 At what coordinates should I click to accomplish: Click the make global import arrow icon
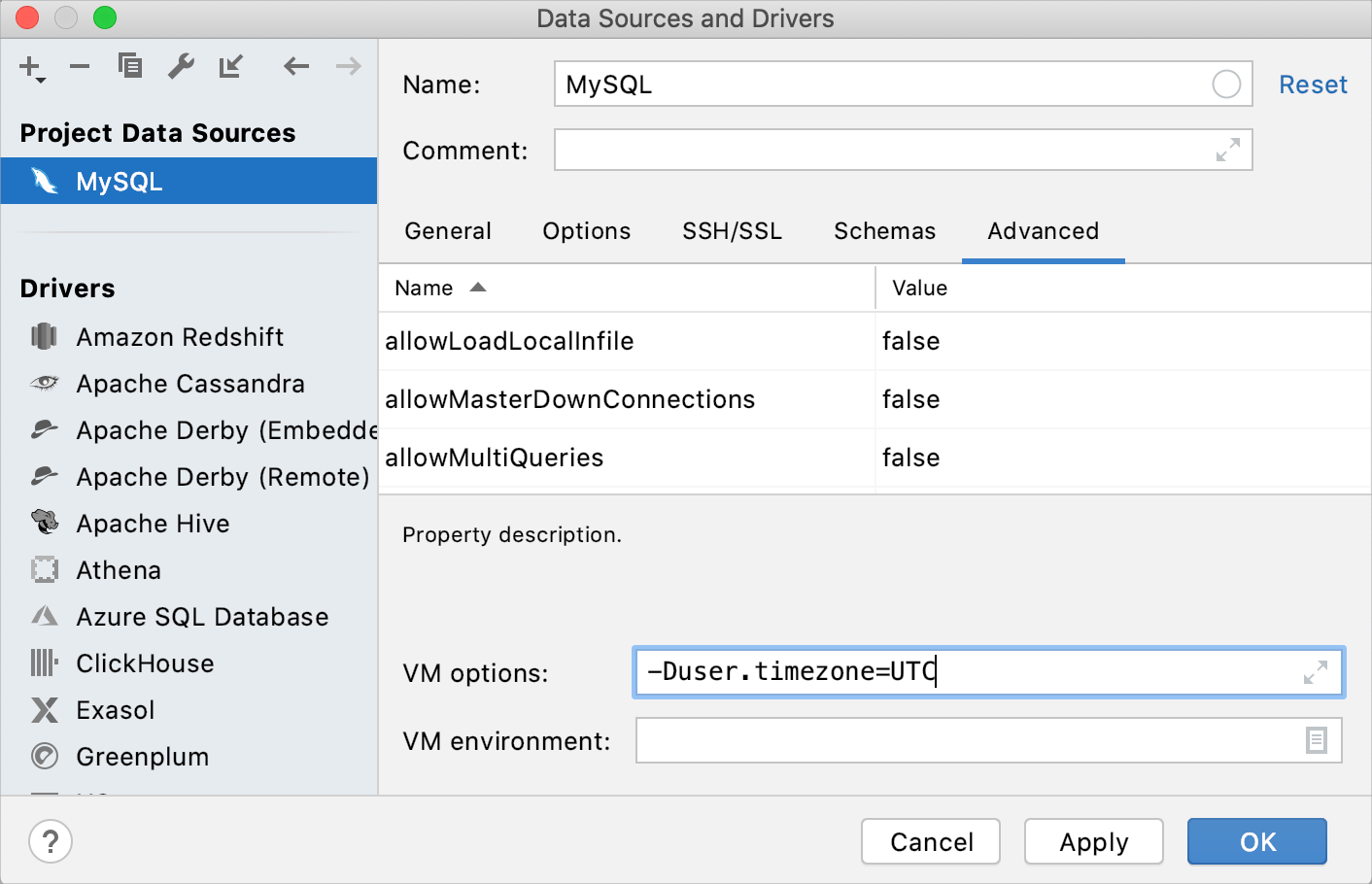[x=231, y=66]
